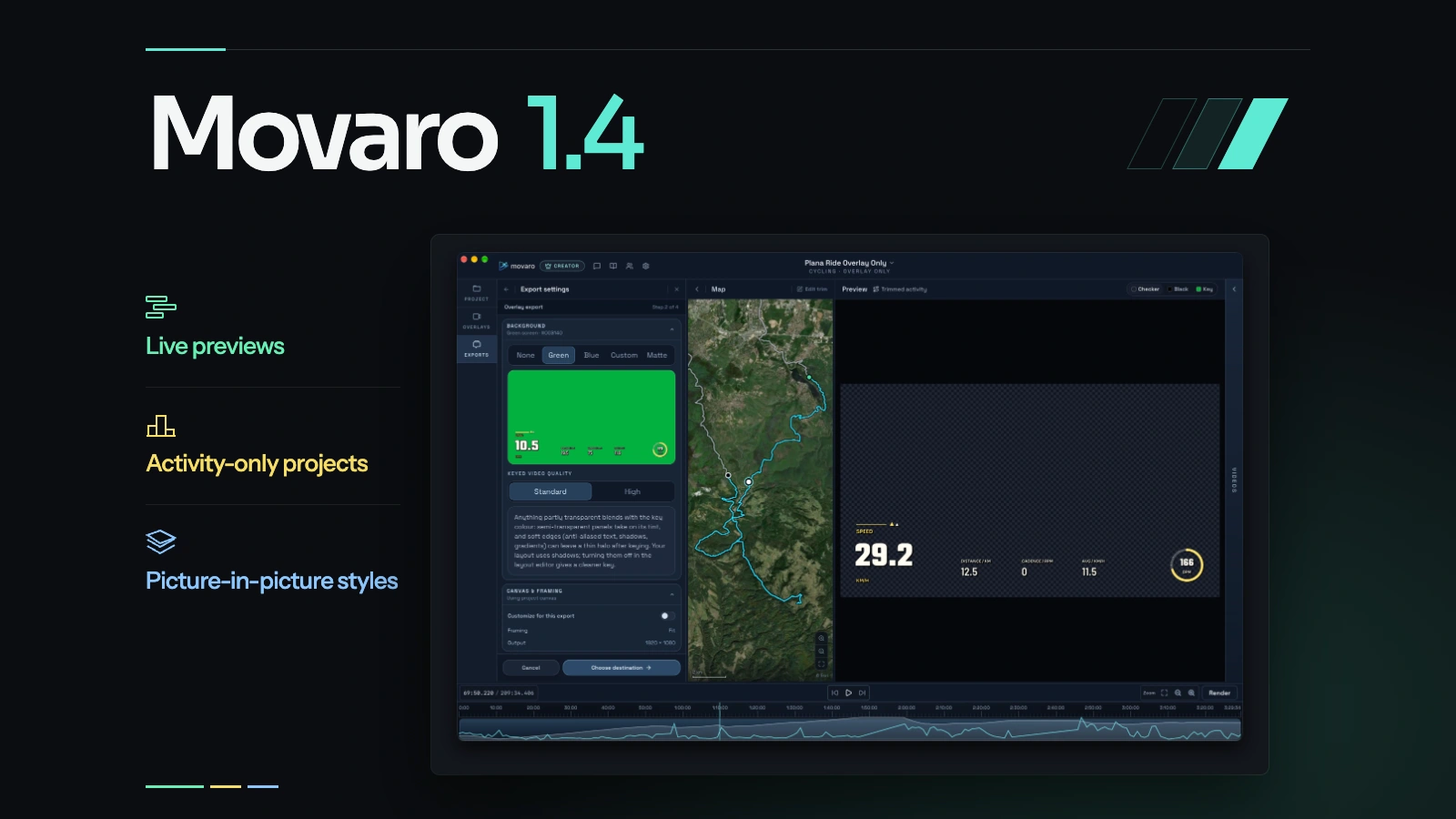Close the Export settings panel
This screenshot has height=819, width=1456.
click(676, 289)
